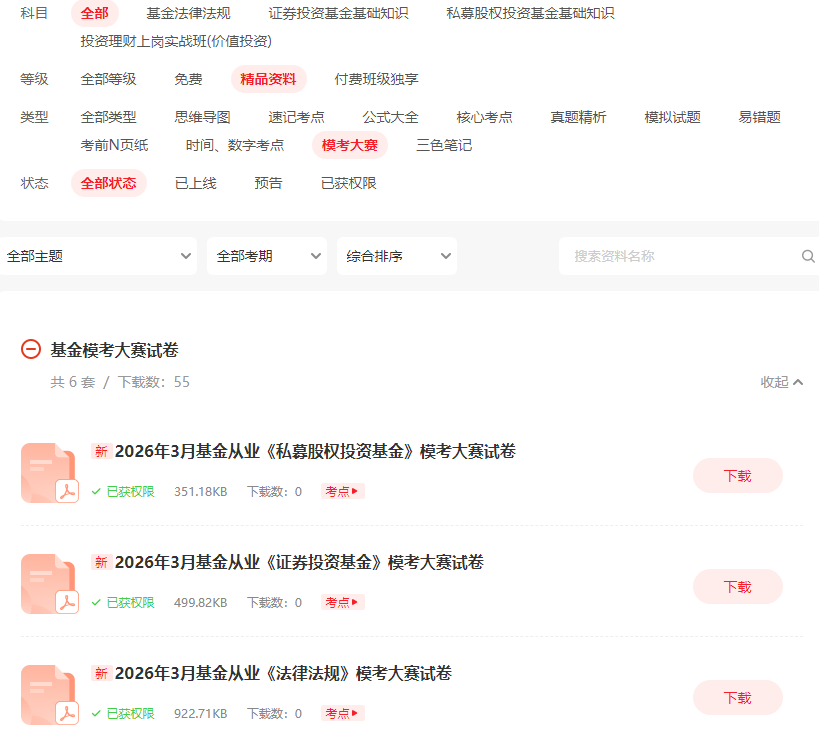Click the 考点 play tag under 私募股权投资基金
Screen dimensions: 819x742
click(x=342, y=491)
